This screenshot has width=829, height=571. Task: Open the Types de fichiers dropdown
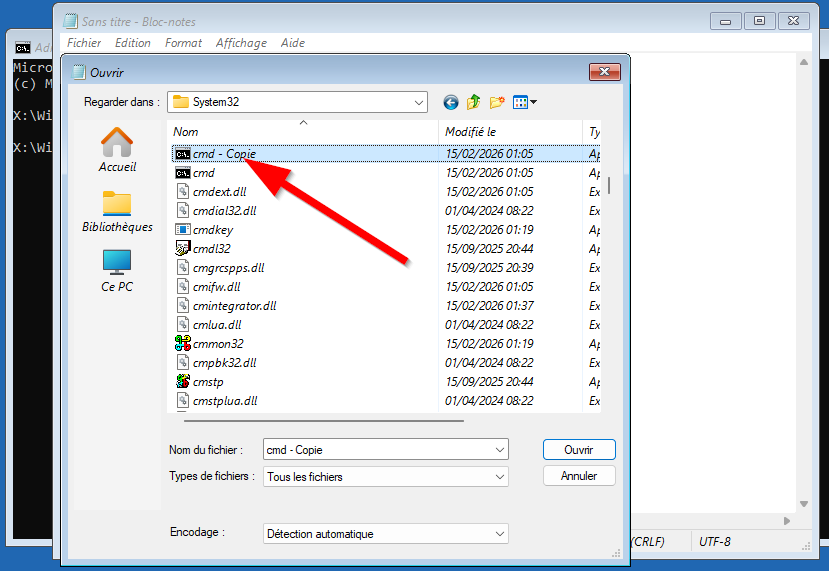coord(499,477)
